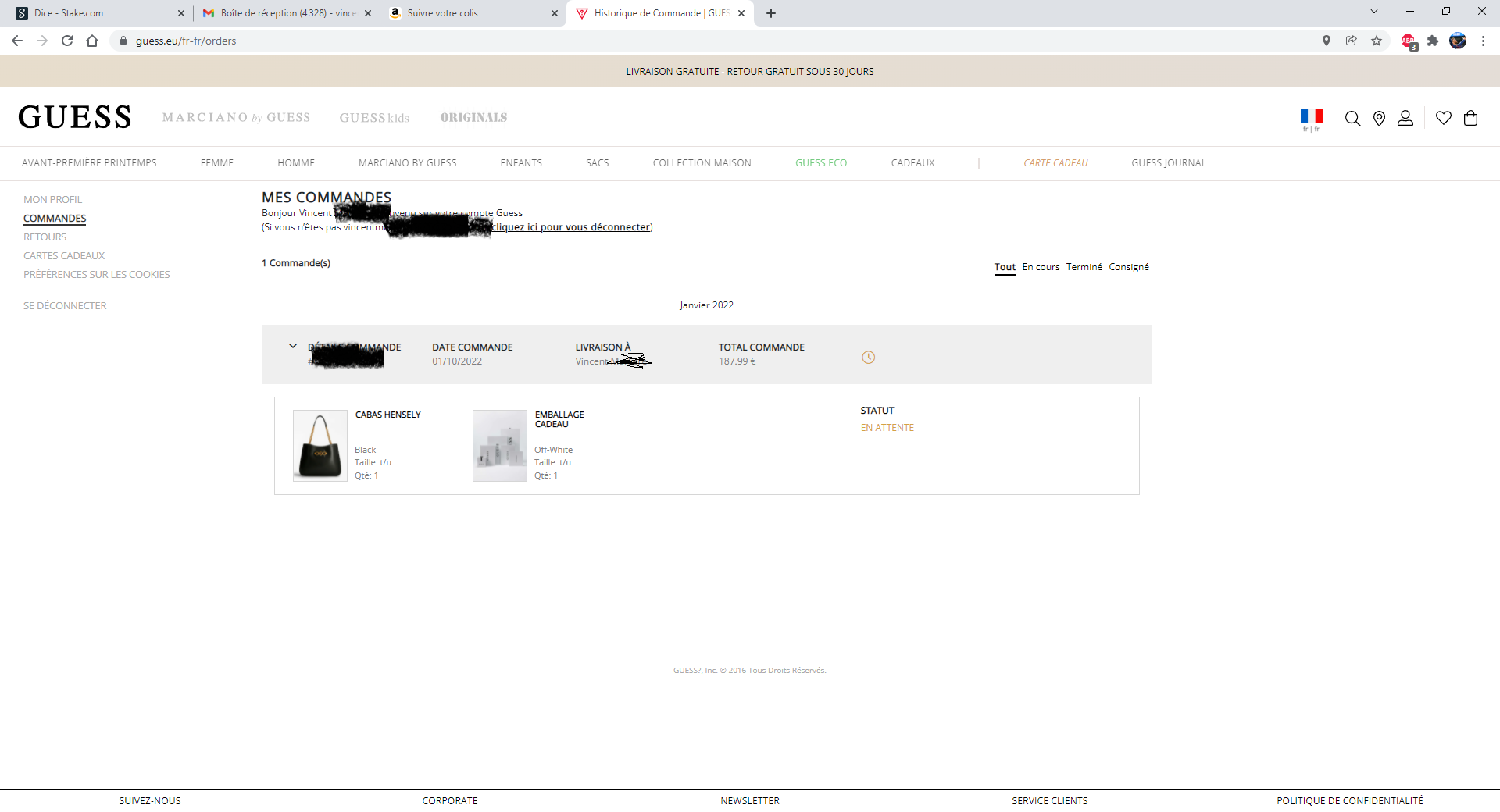Click the pending order clock icon
The image size is (1500, 812).
[868, 358]
